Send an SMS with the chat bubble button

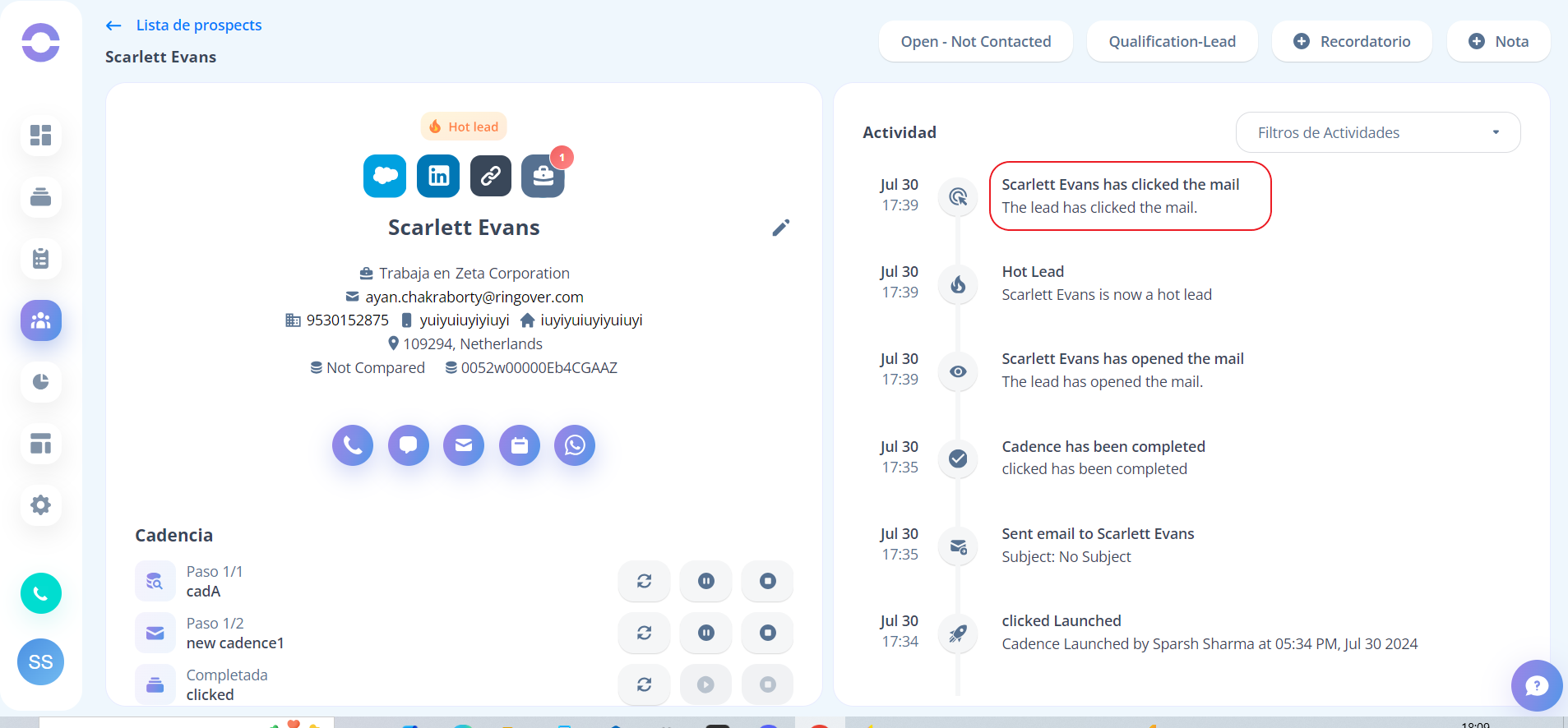(x=409, y=445)
